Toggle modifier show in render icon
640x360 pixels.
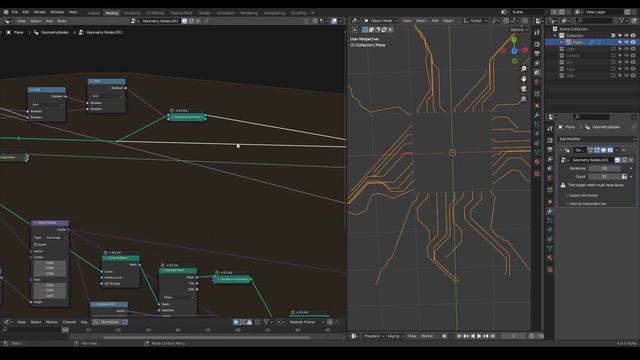[610, 150]
